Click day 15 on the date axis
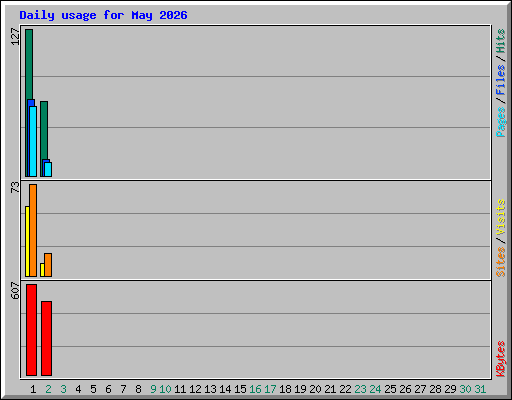512x400 pixels. tap(240, 389)
